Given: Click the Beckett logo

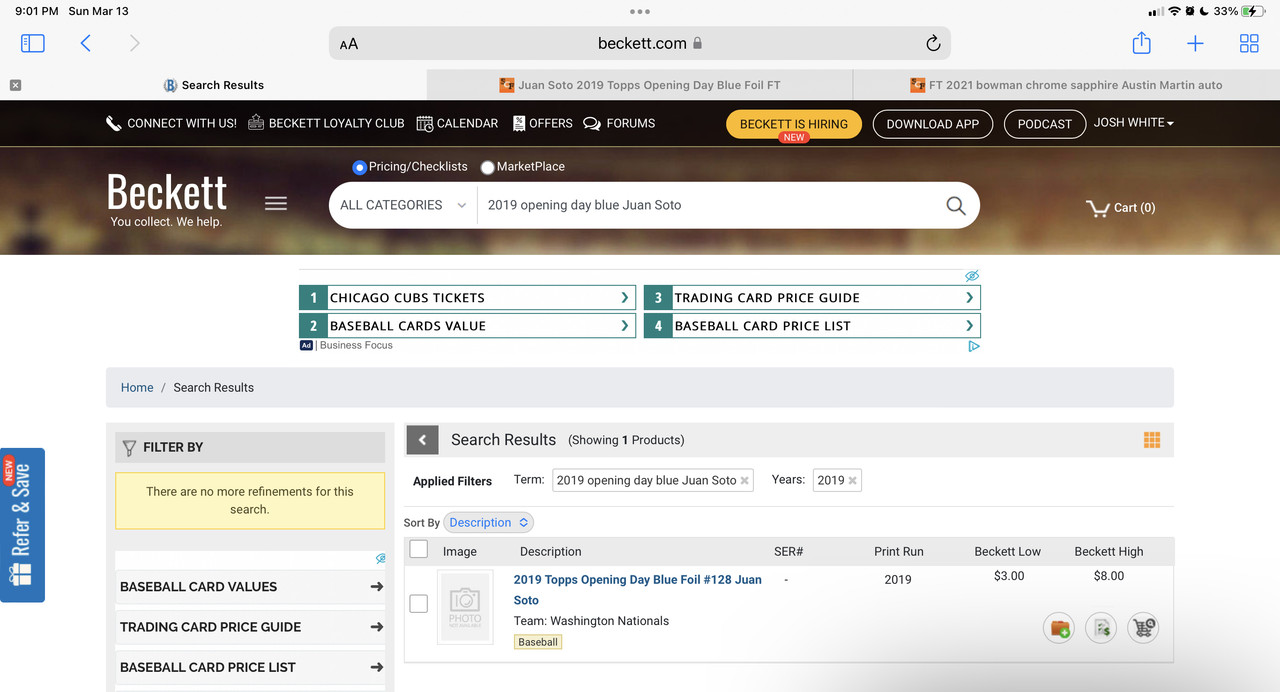Looking at the screenshot, I should (x=167, y=198).
